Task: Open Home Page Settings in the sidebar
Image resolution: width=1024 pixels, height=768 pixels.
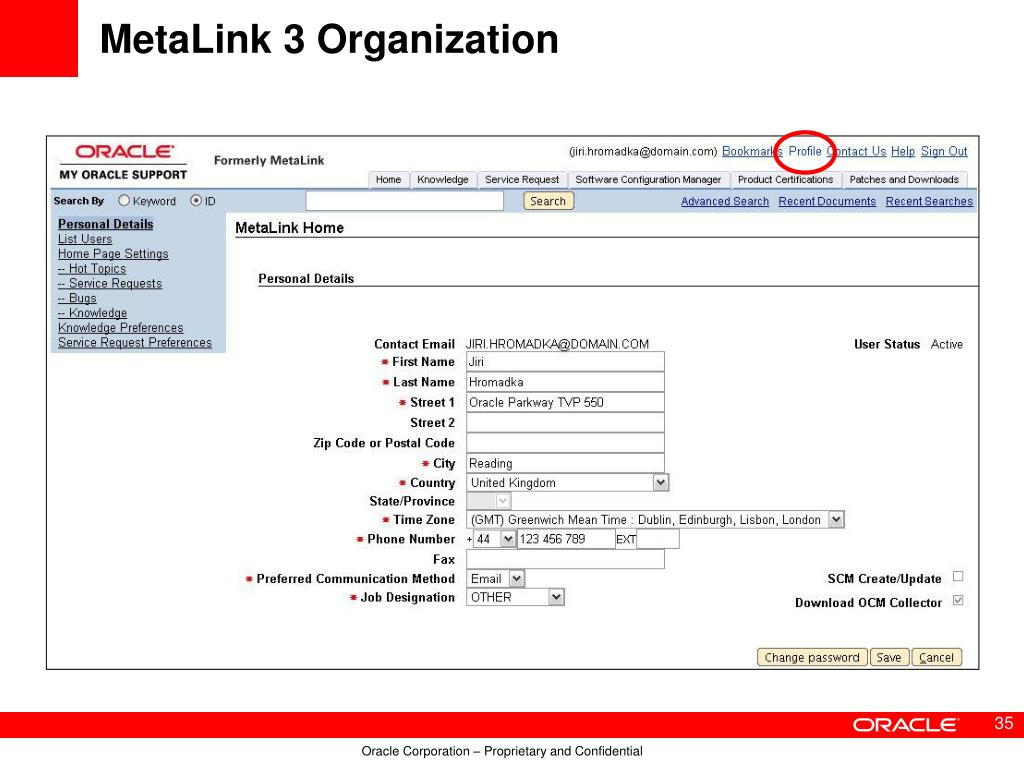Action: [x=113, y=254]
